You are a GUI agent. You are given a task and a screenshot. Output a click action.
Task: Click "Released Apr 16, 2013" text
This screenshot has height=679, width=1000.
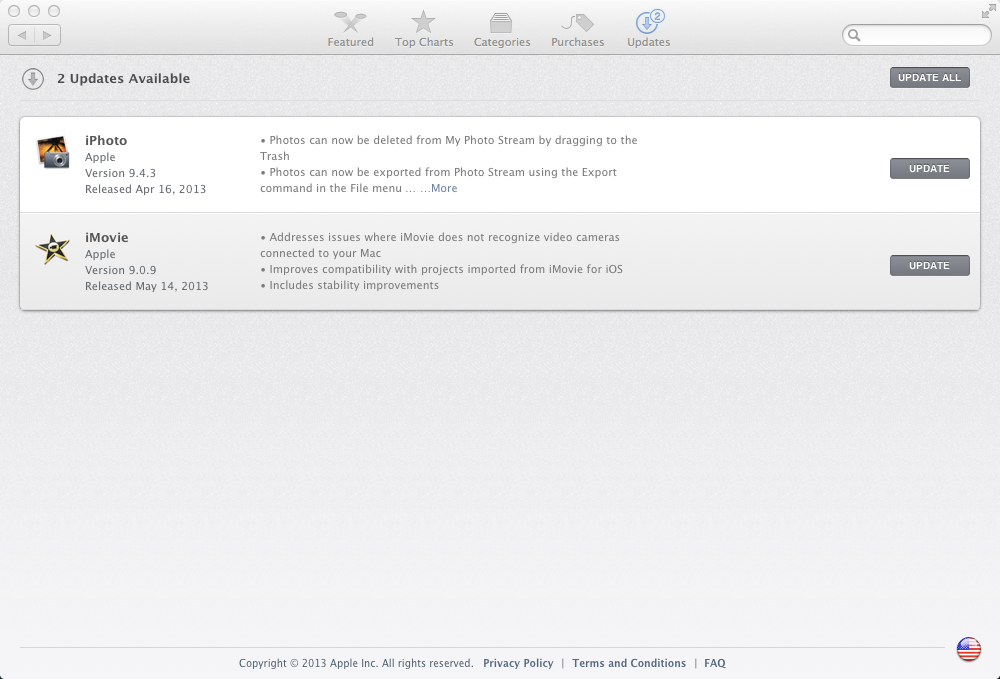[145, 189]
